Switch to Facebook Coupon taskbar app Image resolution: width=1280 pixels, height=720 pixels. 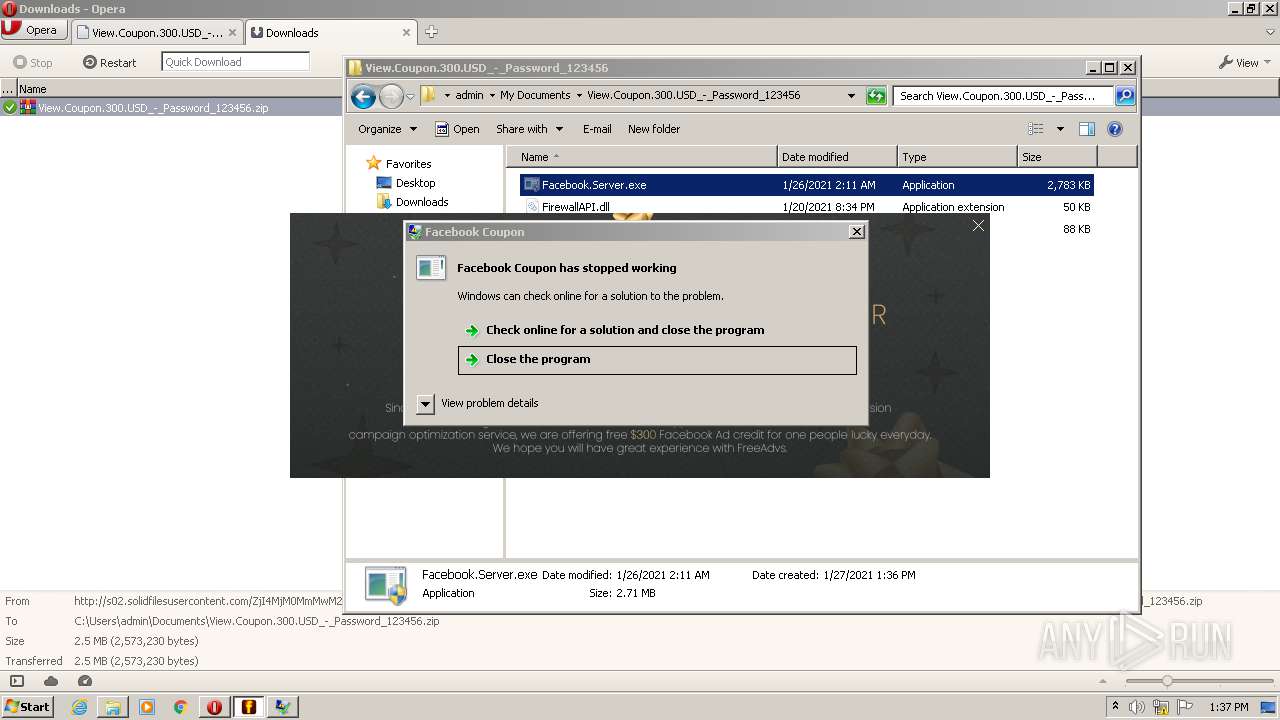(x=249, y=706)
